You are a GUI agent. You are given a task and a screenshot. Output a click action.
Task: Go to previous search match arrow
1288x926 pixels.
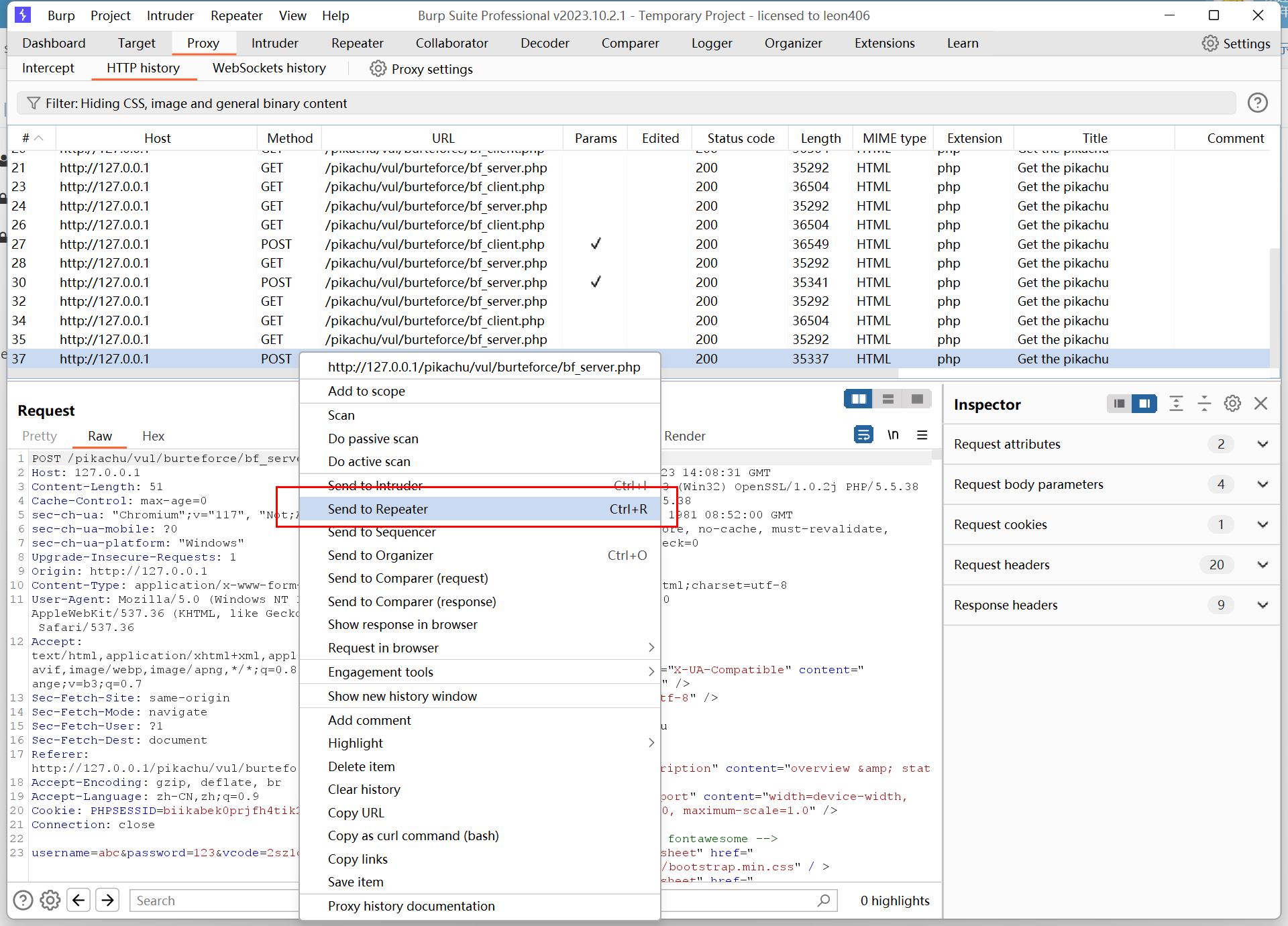click(x=78, y=900)
